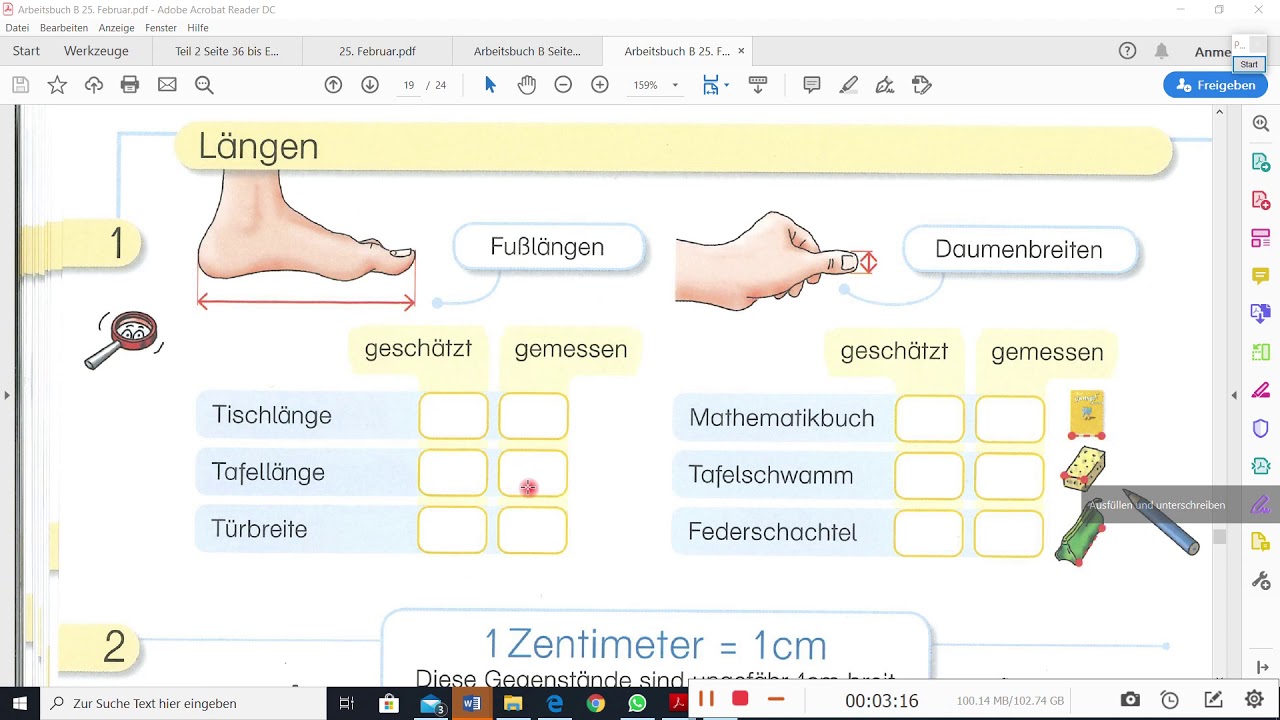Open the notifications bell icon

coord(1161,51)
